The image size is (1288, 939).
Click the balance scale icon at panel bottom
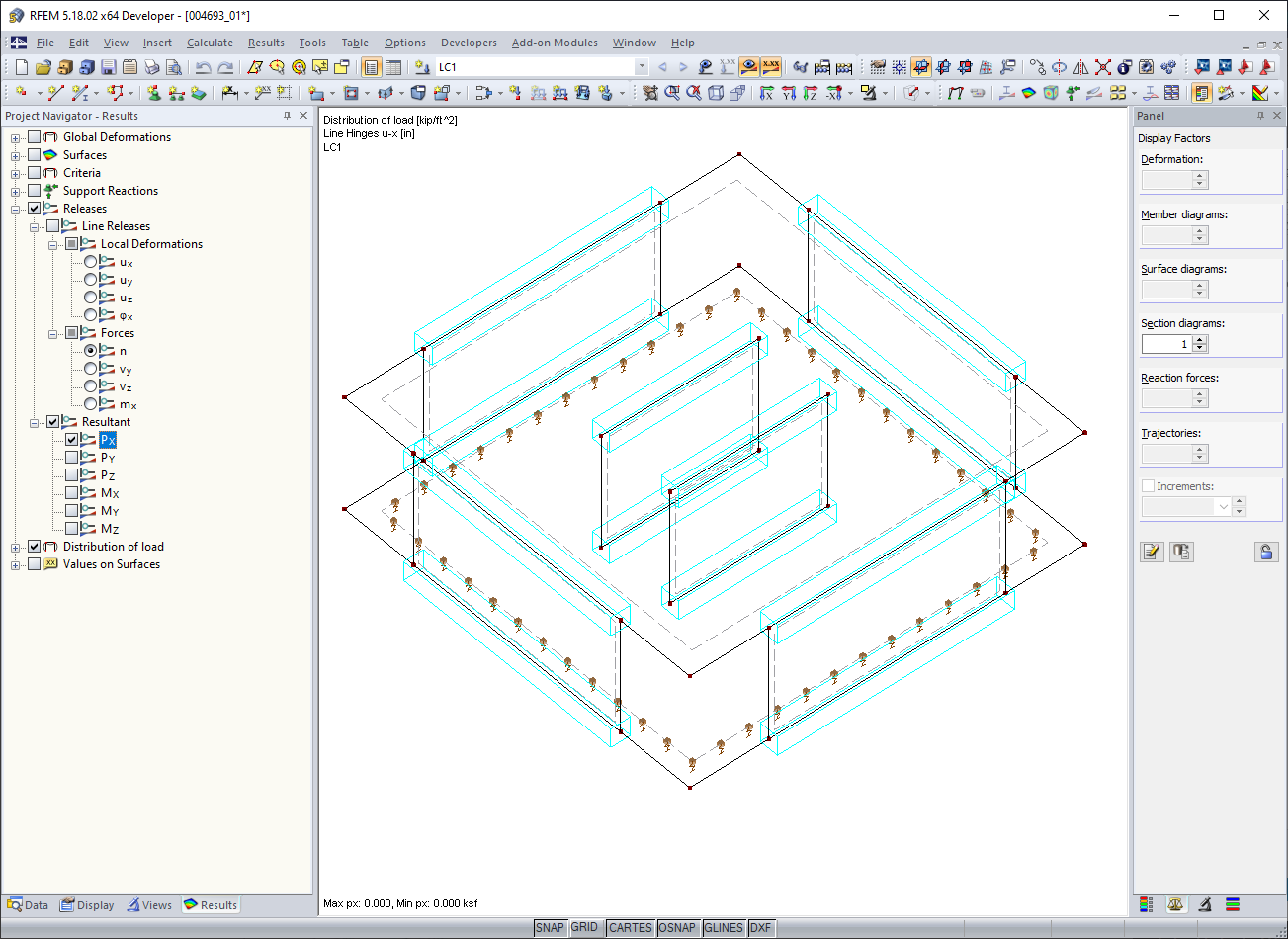1175,904
